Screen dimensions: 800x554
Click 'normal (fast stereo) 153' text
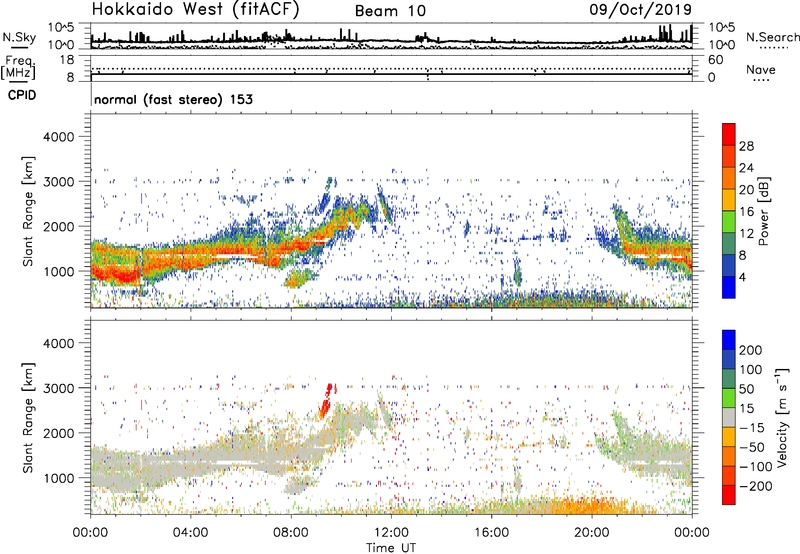point(173,99)
